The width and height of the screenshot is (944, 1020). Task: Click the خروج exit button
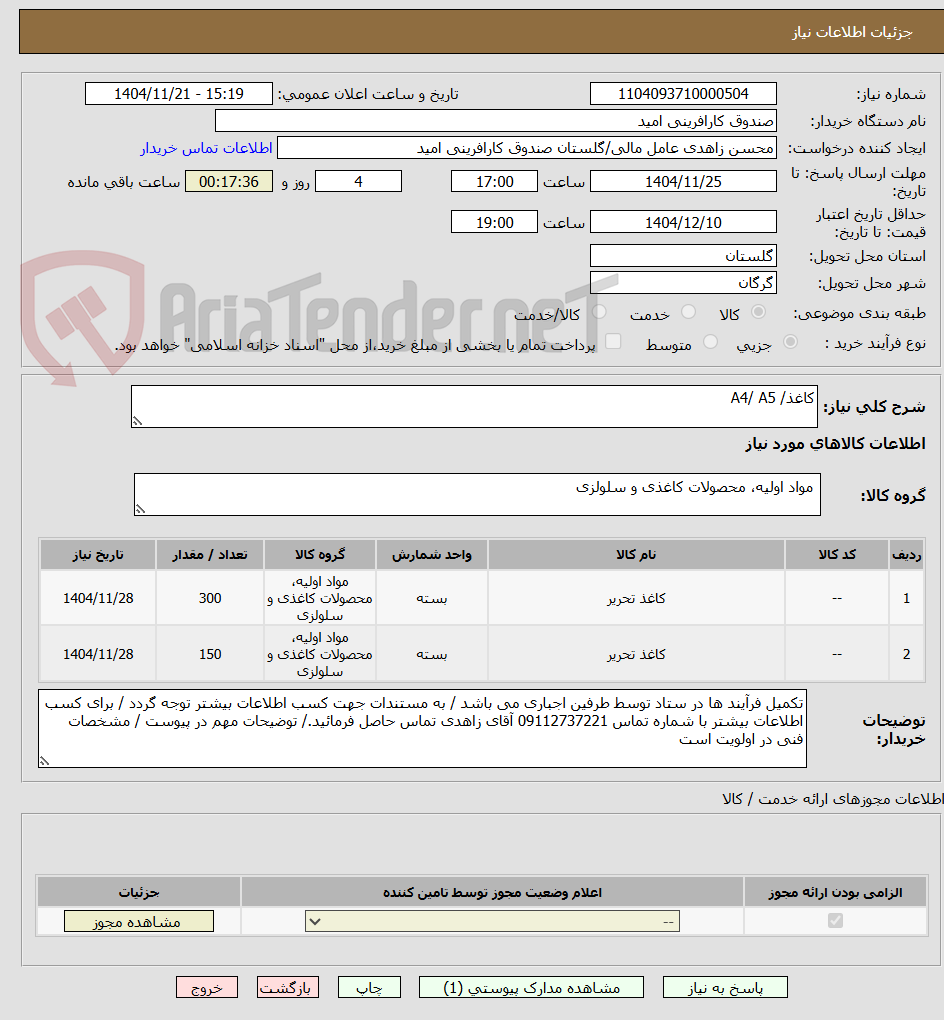207,987
